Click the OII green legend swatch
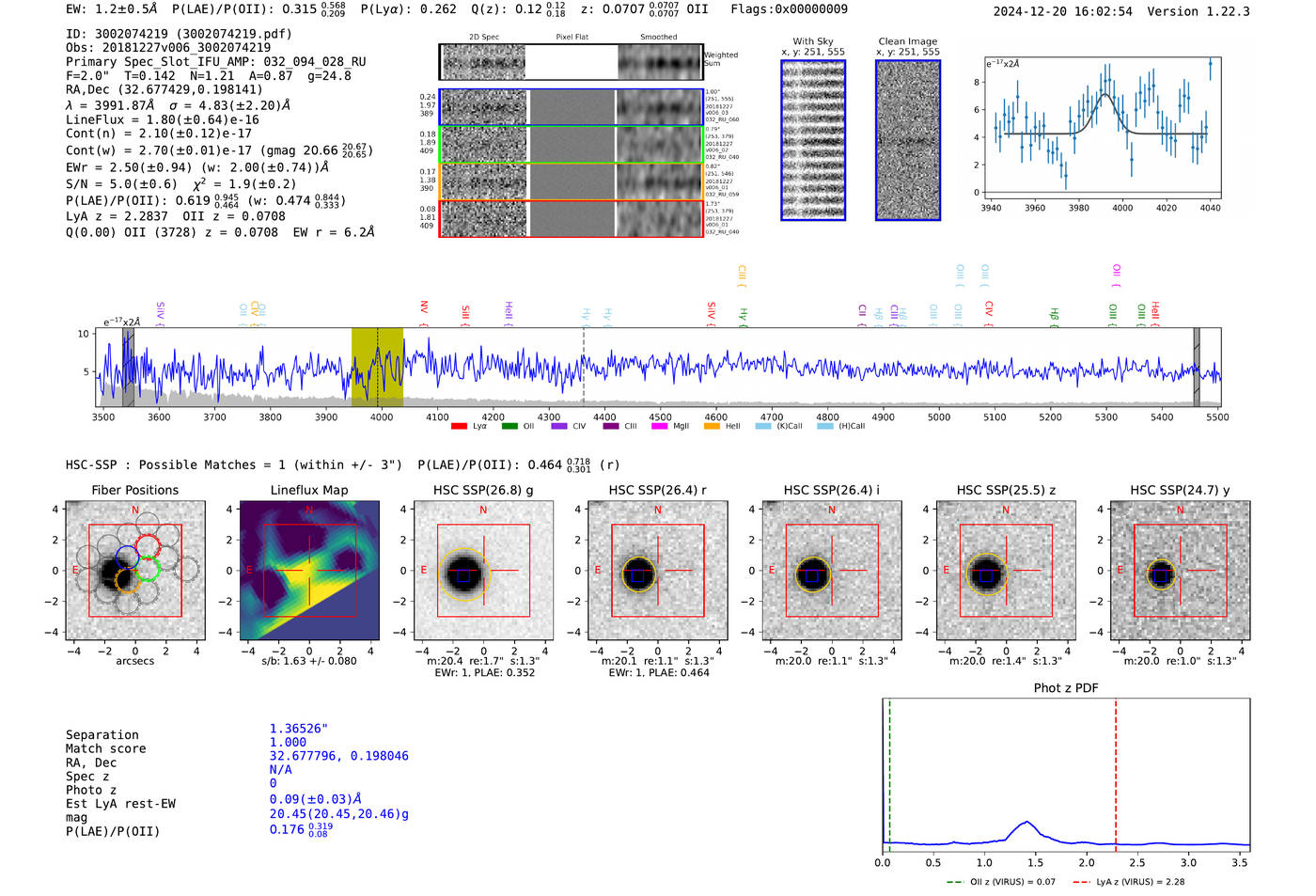 pos(509,426)
